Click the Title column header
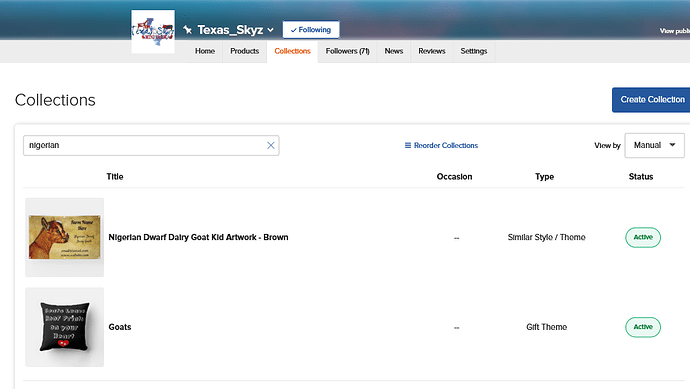This screenshot has height=389, width=690. click(115, 176)
